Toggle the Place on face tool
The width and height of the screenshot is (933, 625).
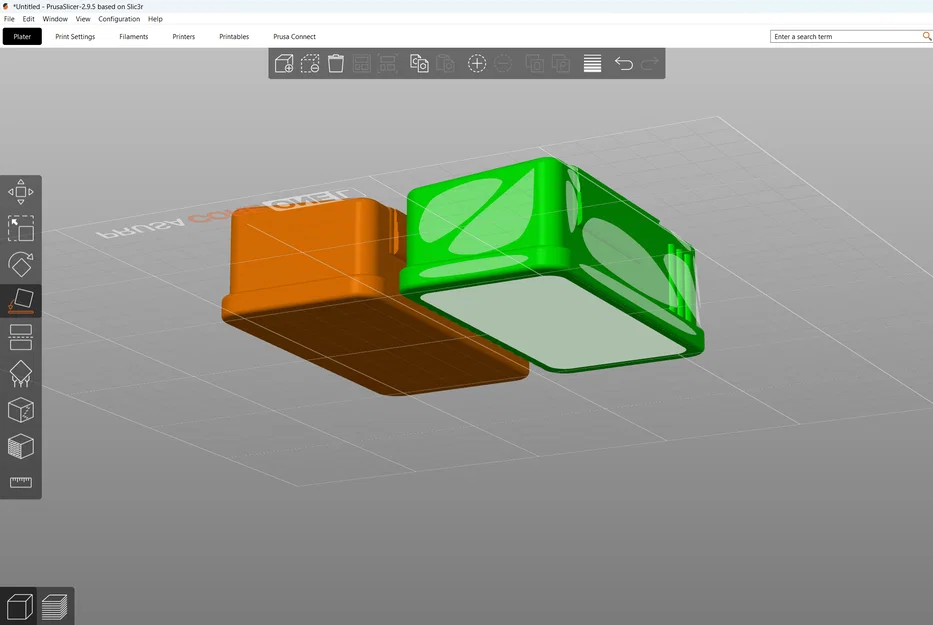coord(21,301)
